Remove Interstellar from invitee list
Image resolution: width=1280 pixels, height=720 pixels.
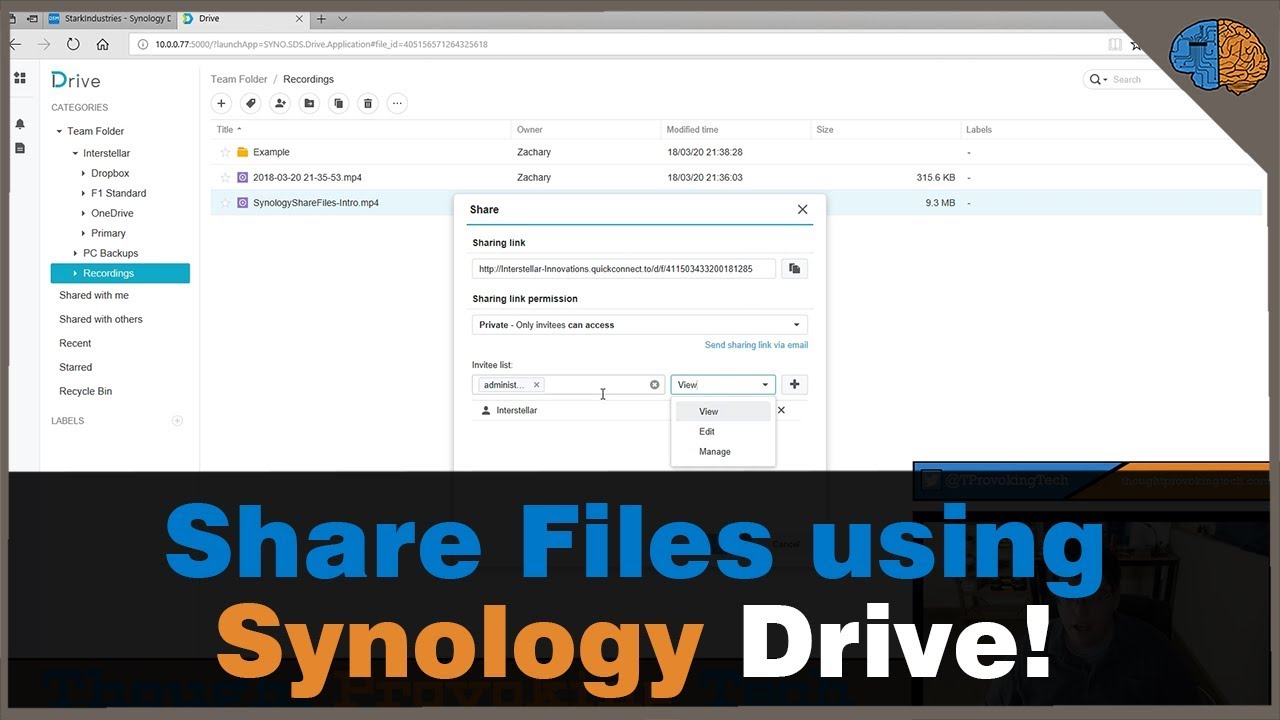pyautogui.click(x=781, y=410)
